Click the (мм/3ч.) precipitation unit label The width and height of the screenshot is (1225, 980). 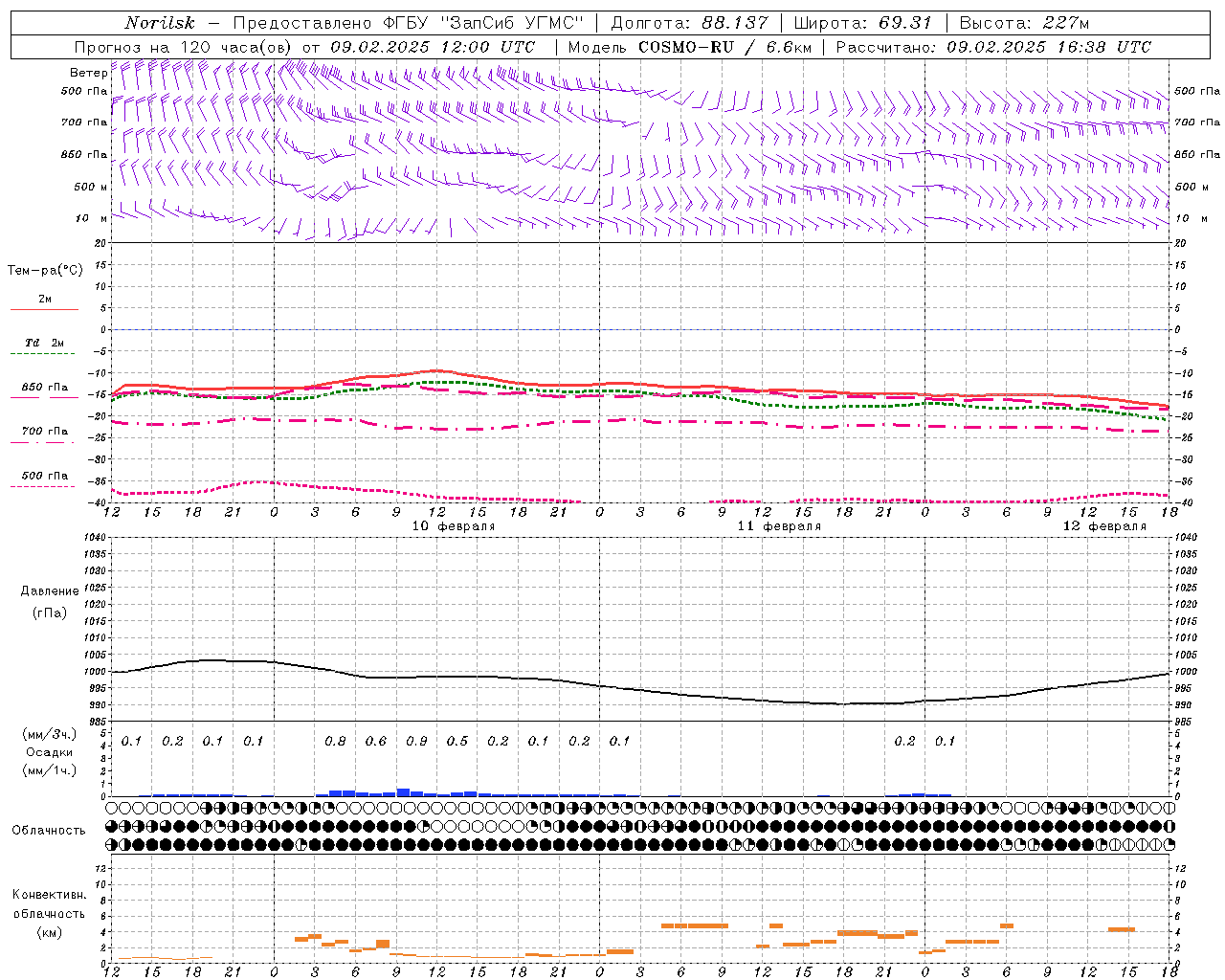51,734
